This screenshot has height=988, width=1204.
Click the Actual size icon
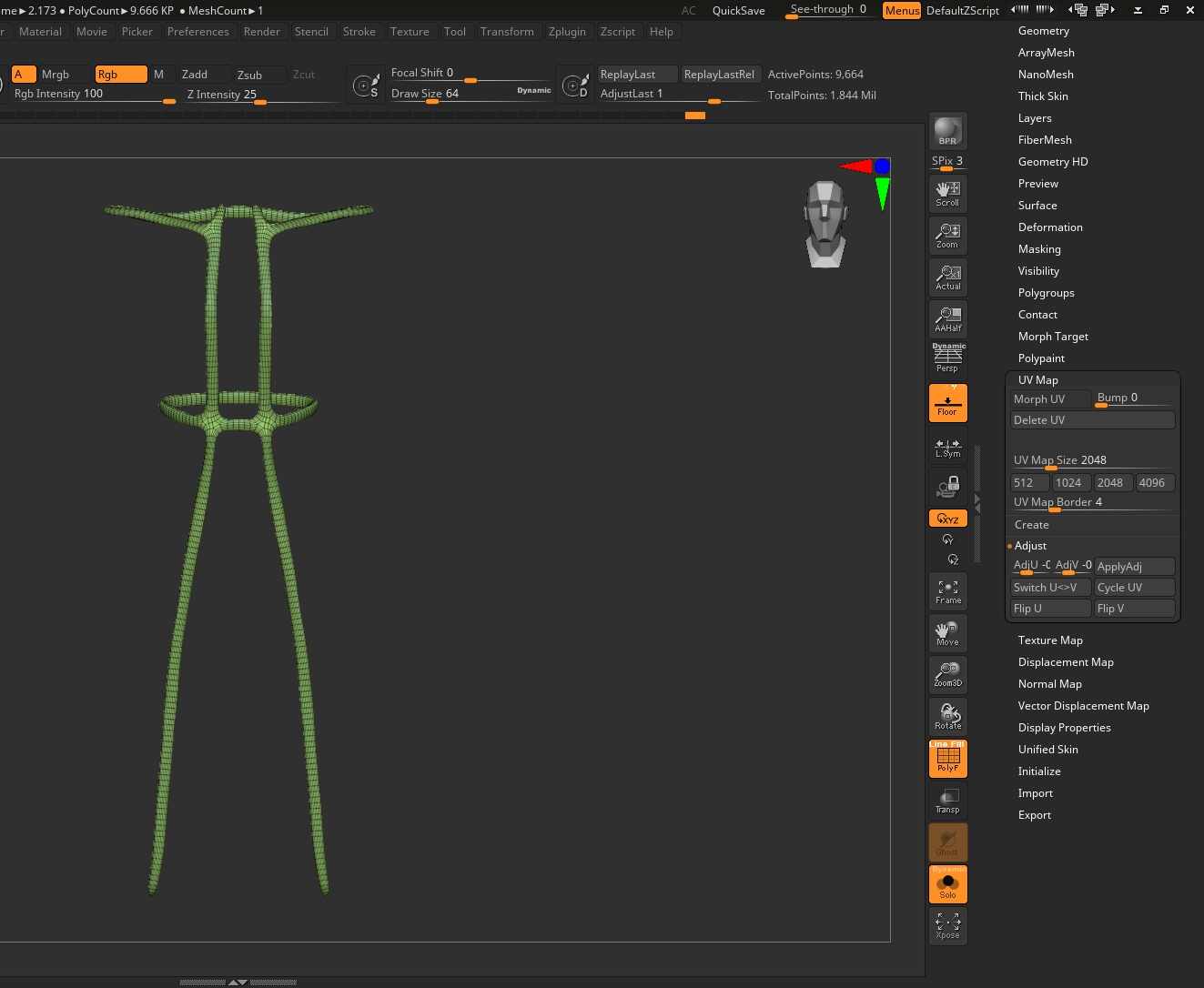[947, 277]
